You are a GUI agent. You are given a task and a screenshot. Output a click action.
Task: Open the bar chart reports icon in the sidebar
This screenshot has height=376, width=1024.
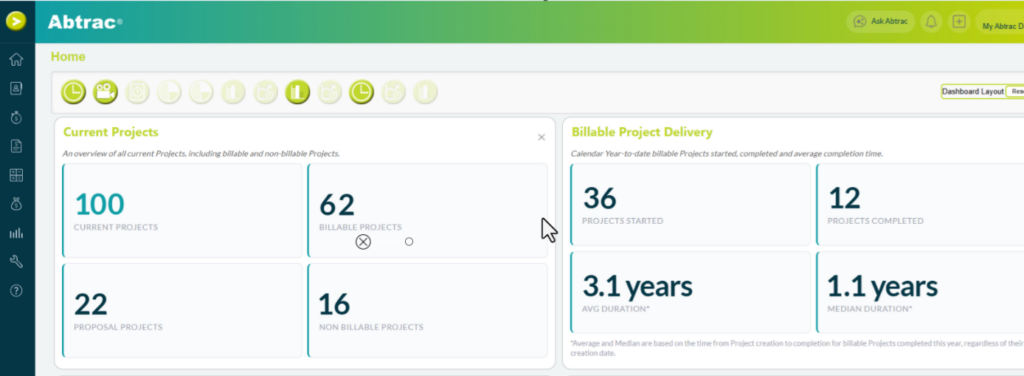[x=16, y=233]
